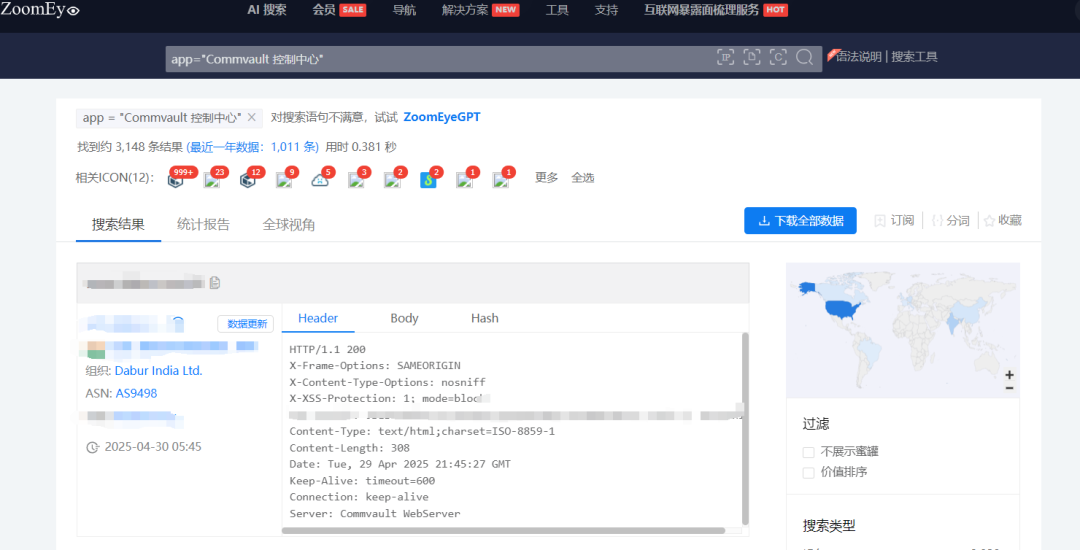Select related icon with 23 badge

tap(212, 180)
